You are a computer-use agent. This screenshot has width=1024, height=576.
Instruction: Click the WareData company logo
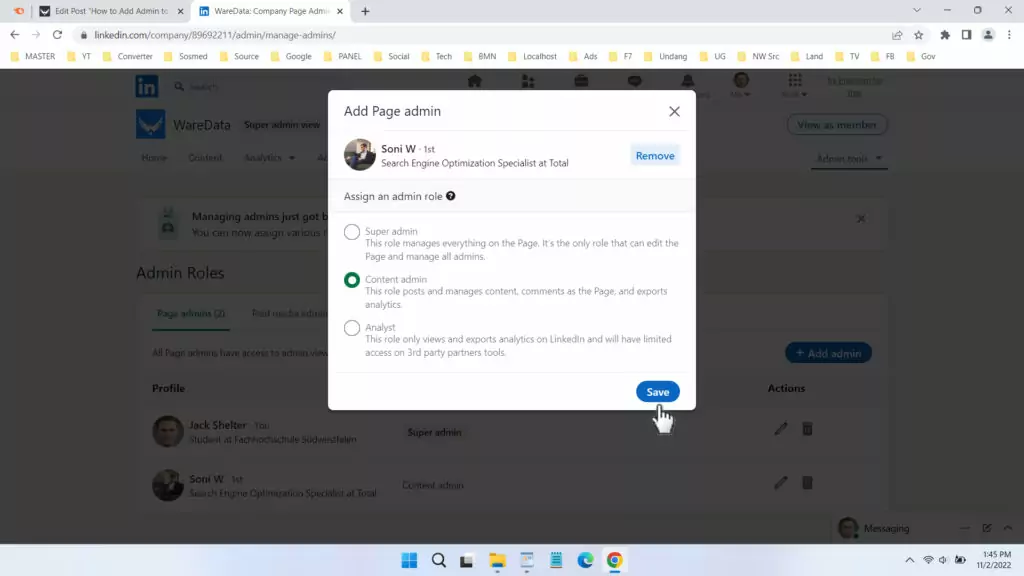[150, 124]
